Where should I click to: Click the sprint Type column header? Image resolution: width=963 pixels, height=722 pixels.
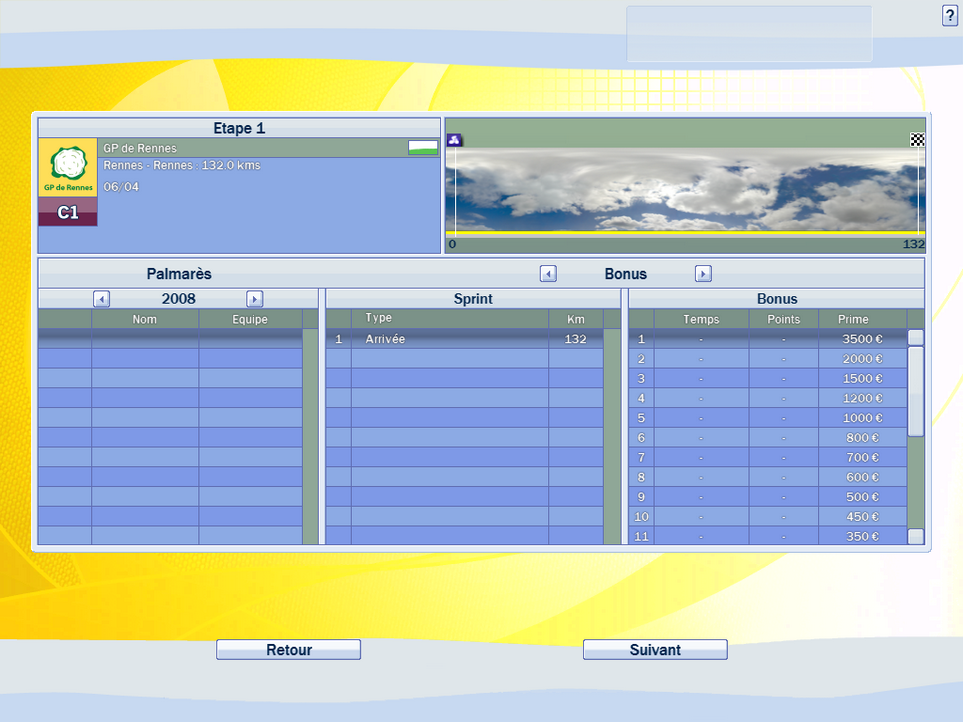tap(450, 318)
